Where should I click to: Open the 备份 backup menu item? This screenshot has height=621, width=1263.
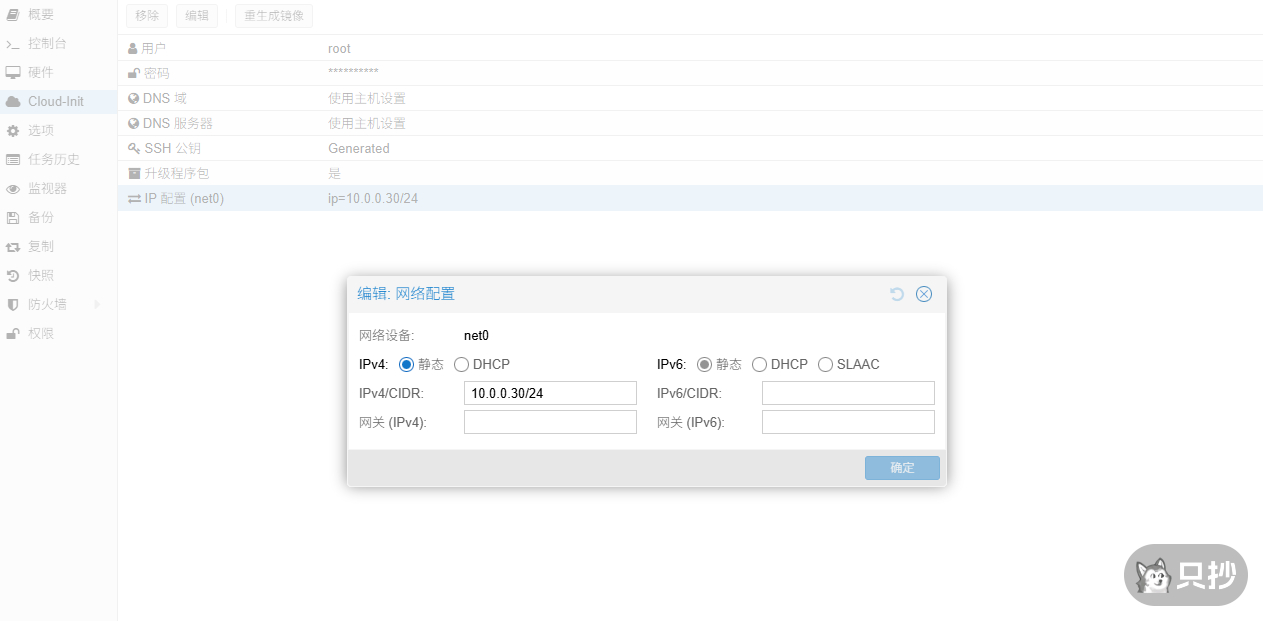pyautogui.click(x=58, y=218)
